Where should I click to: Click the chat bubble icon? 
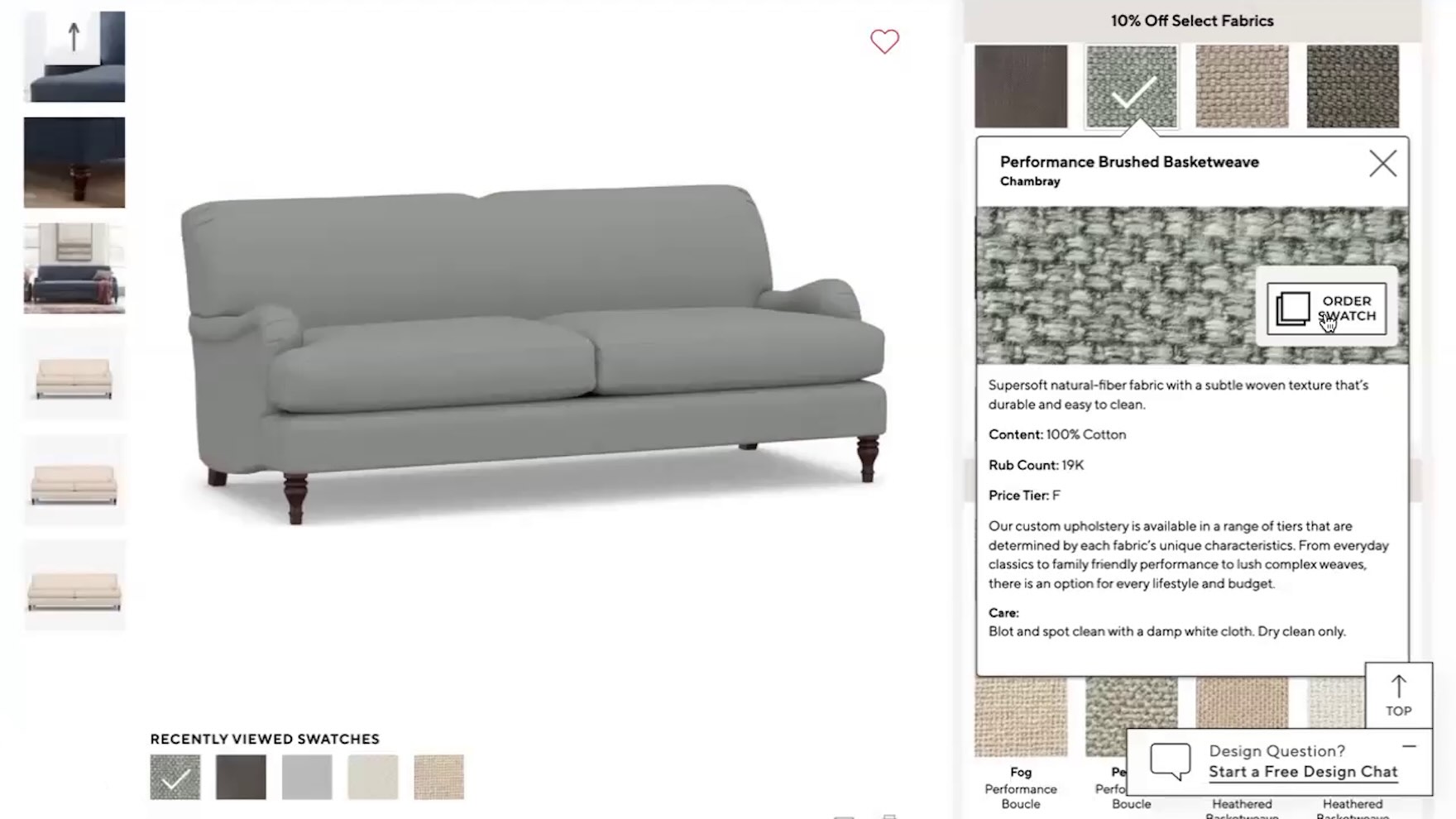click(x=1170, y=761)
